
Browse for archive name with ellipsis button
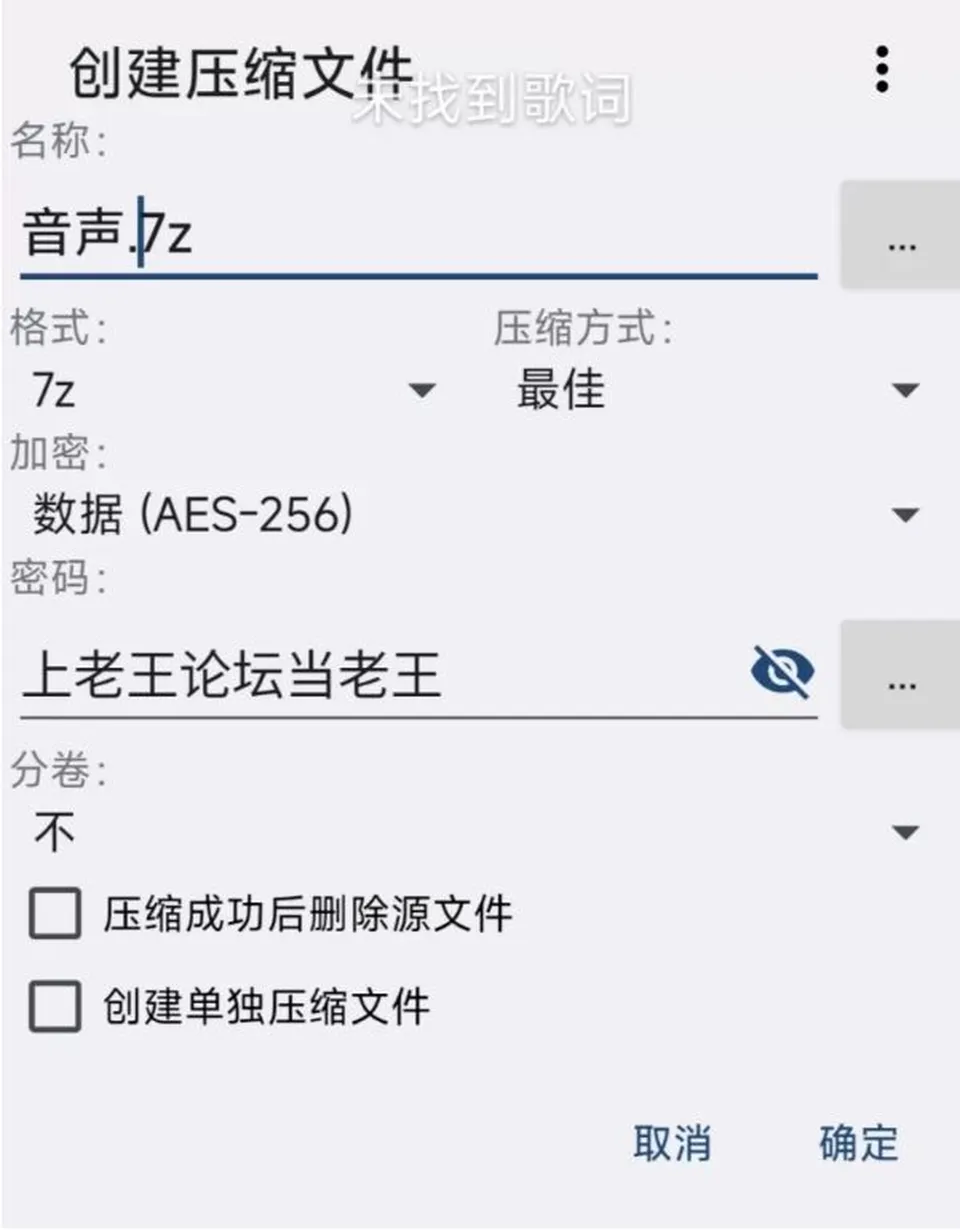point(900,235)
